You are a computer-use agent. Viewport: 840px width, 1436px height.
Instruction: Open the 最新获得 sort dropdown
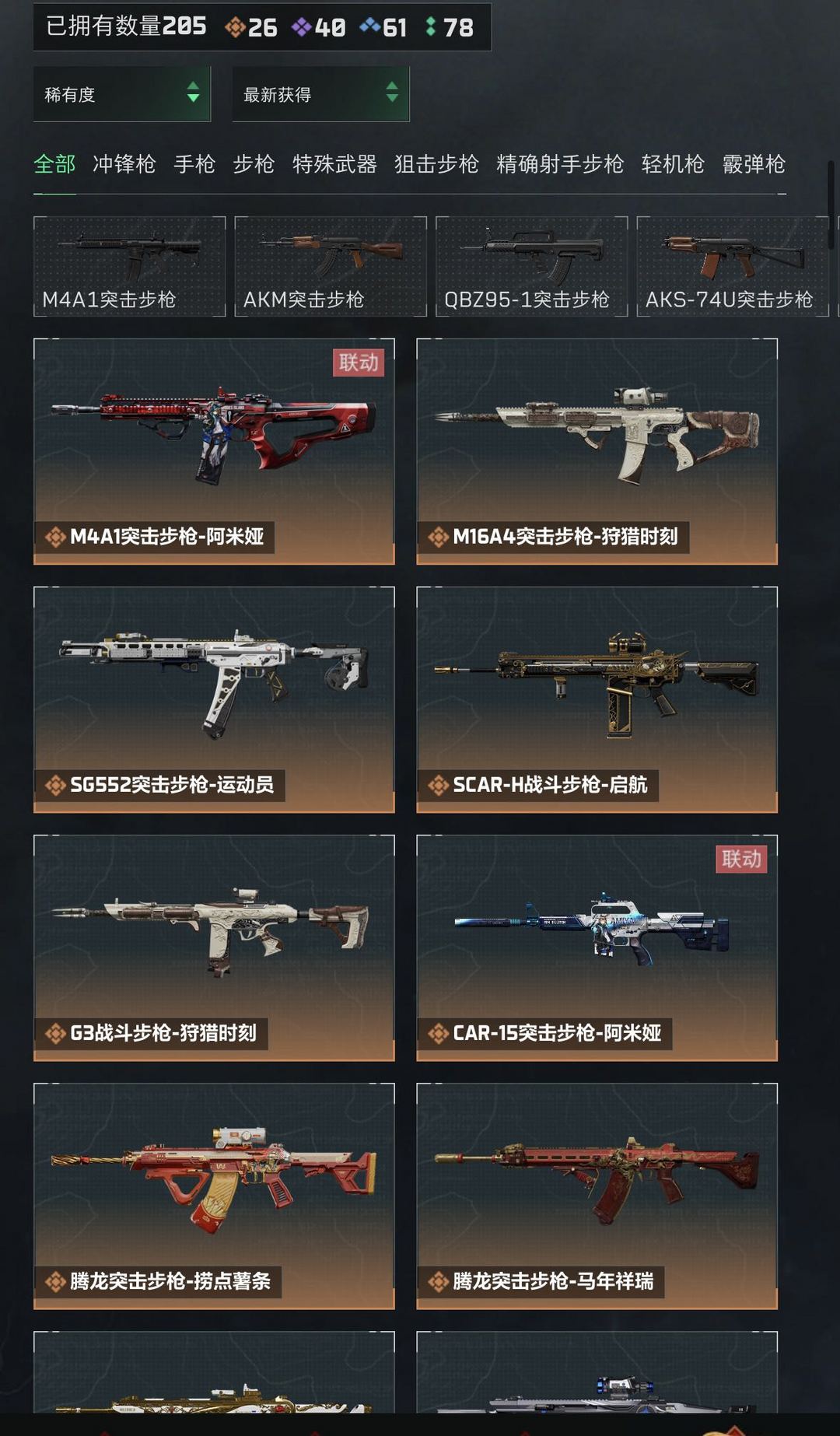321,94
